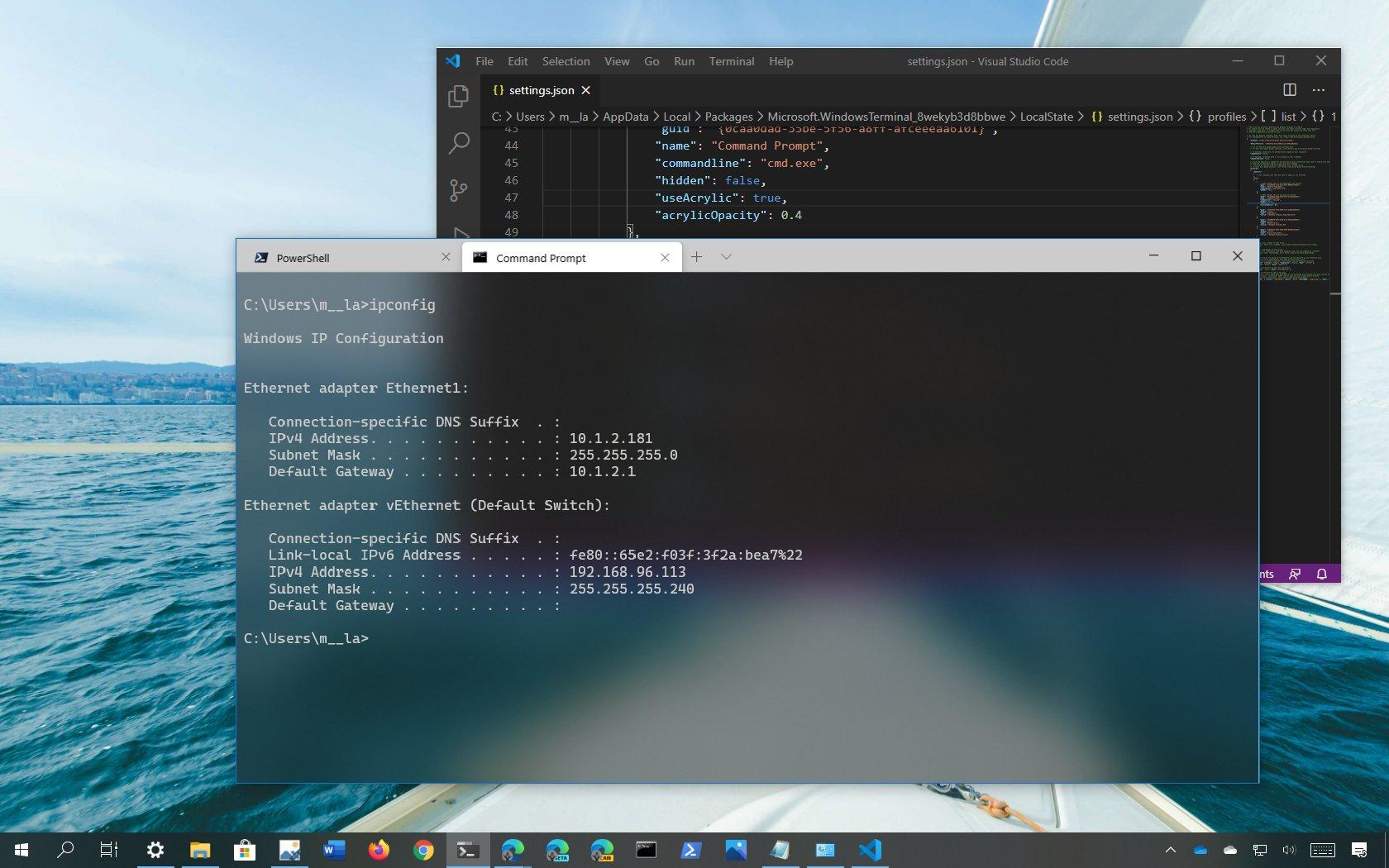The width and height of the screenshot is (1389, 868).
Task: Open Source Control view in VS Code
Action: click(x=458, y=190)
